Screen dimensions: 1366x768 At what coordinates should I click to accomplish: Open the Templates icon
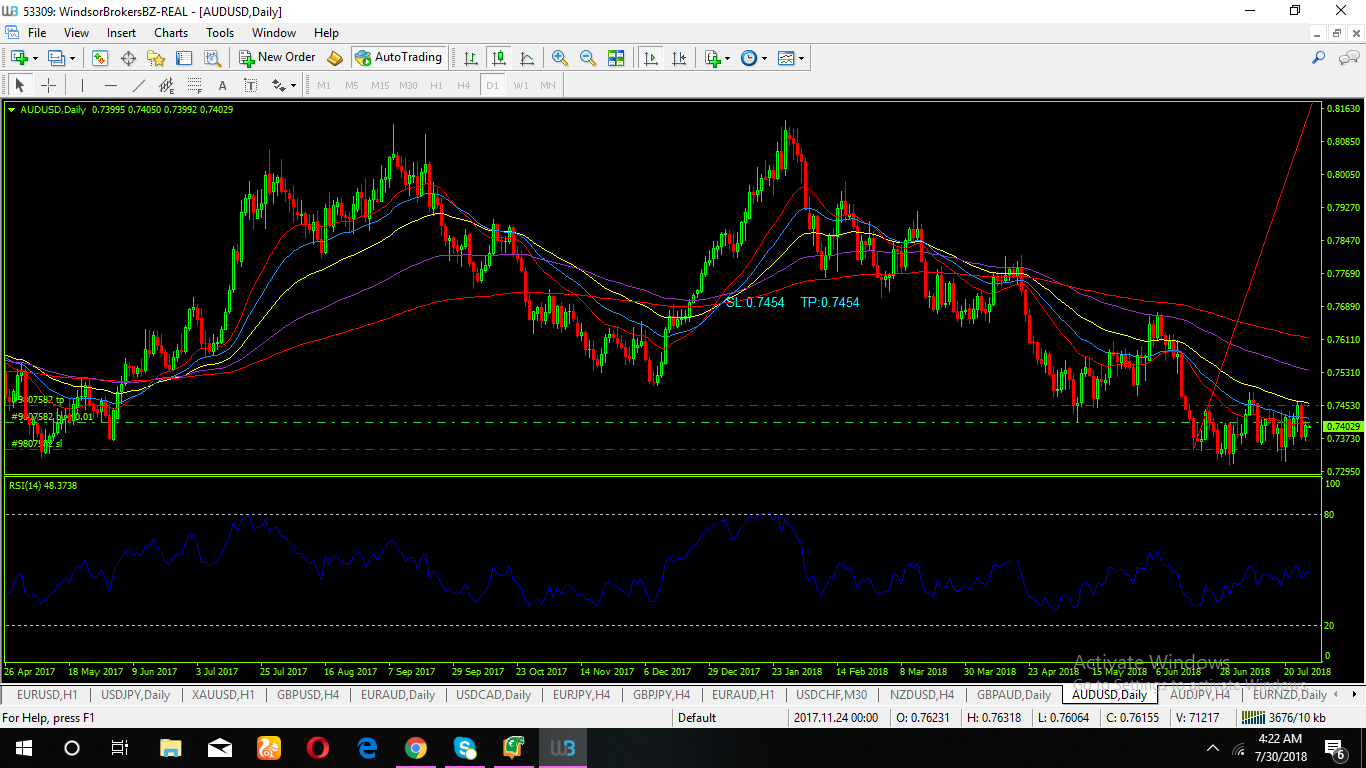[x=786, y=58]
